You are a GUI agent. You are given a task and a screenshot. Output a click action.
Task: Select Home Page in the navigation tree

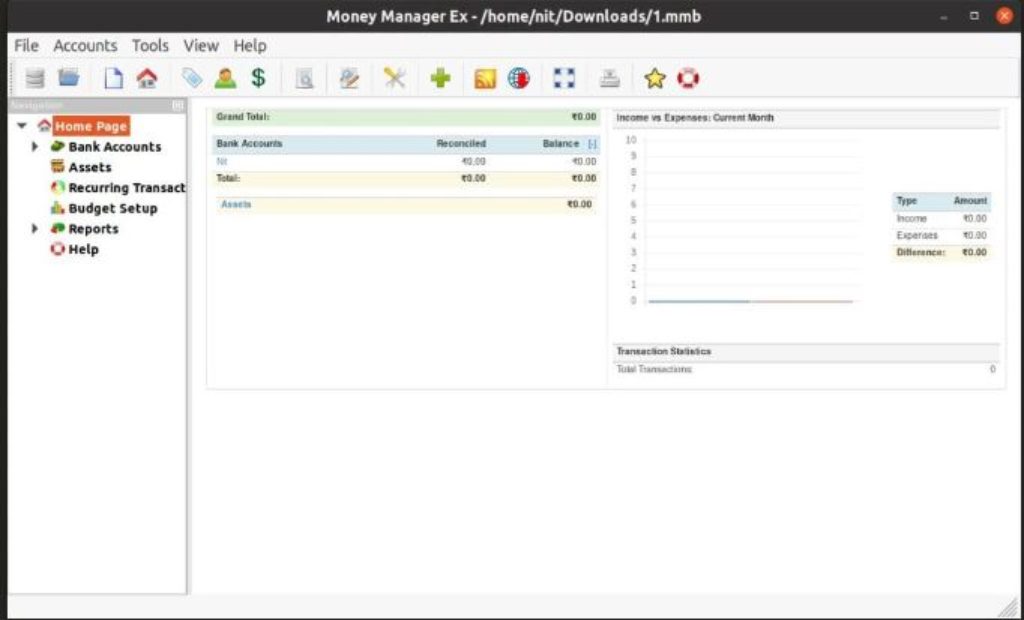(x=91, y=126)
